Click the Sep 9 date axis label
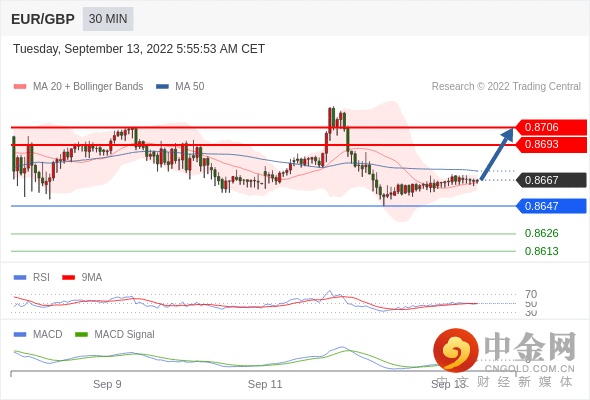The image size is (590, 400). (x=107, y=384)
